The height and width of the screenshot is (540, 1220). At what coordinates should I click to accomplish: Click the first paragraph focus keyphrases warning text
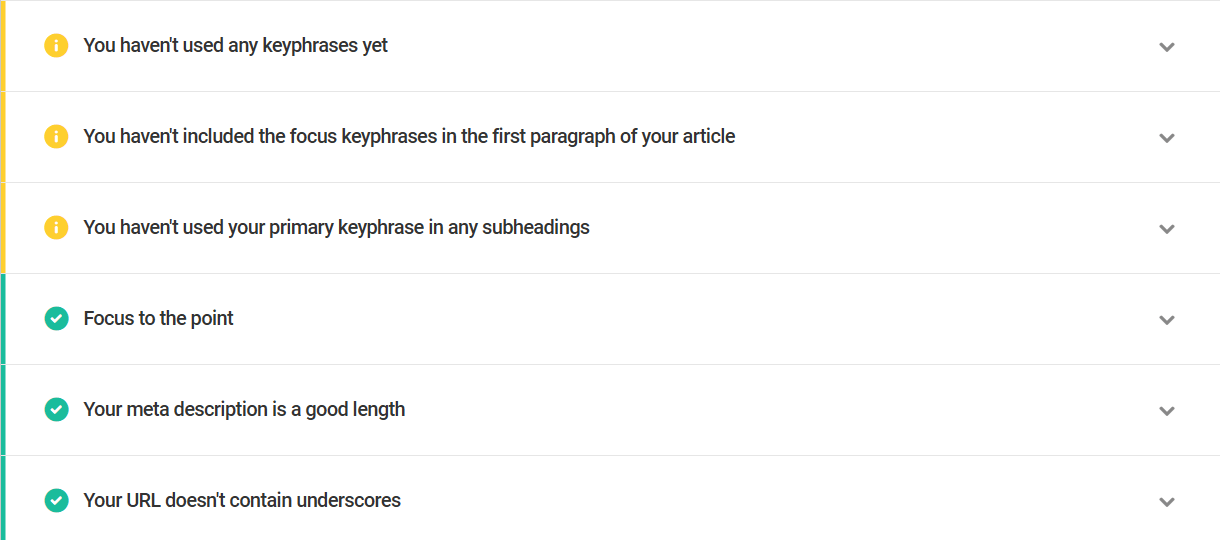409,137
